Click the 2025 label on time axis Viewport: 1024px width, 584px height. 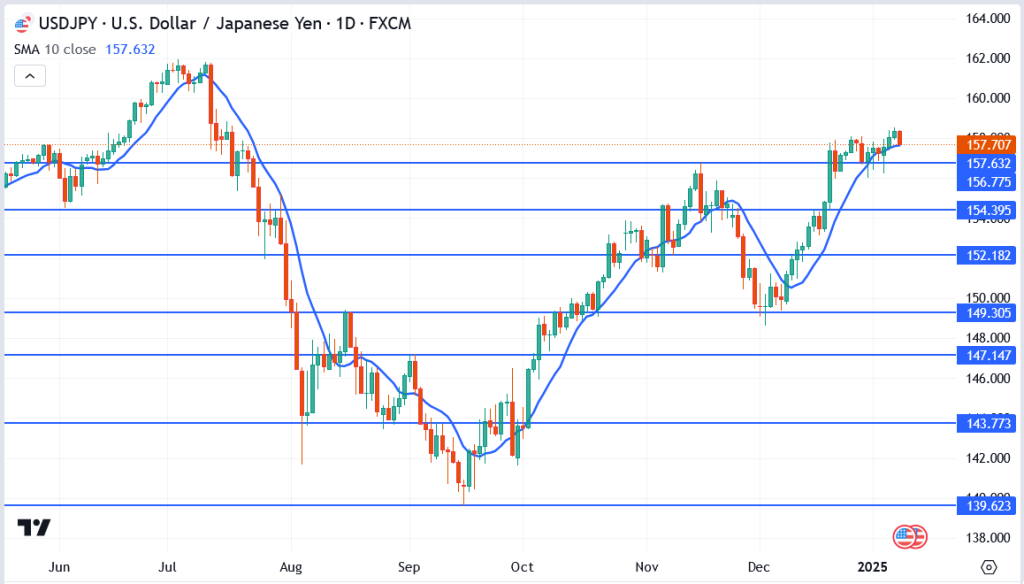(874, 567)
